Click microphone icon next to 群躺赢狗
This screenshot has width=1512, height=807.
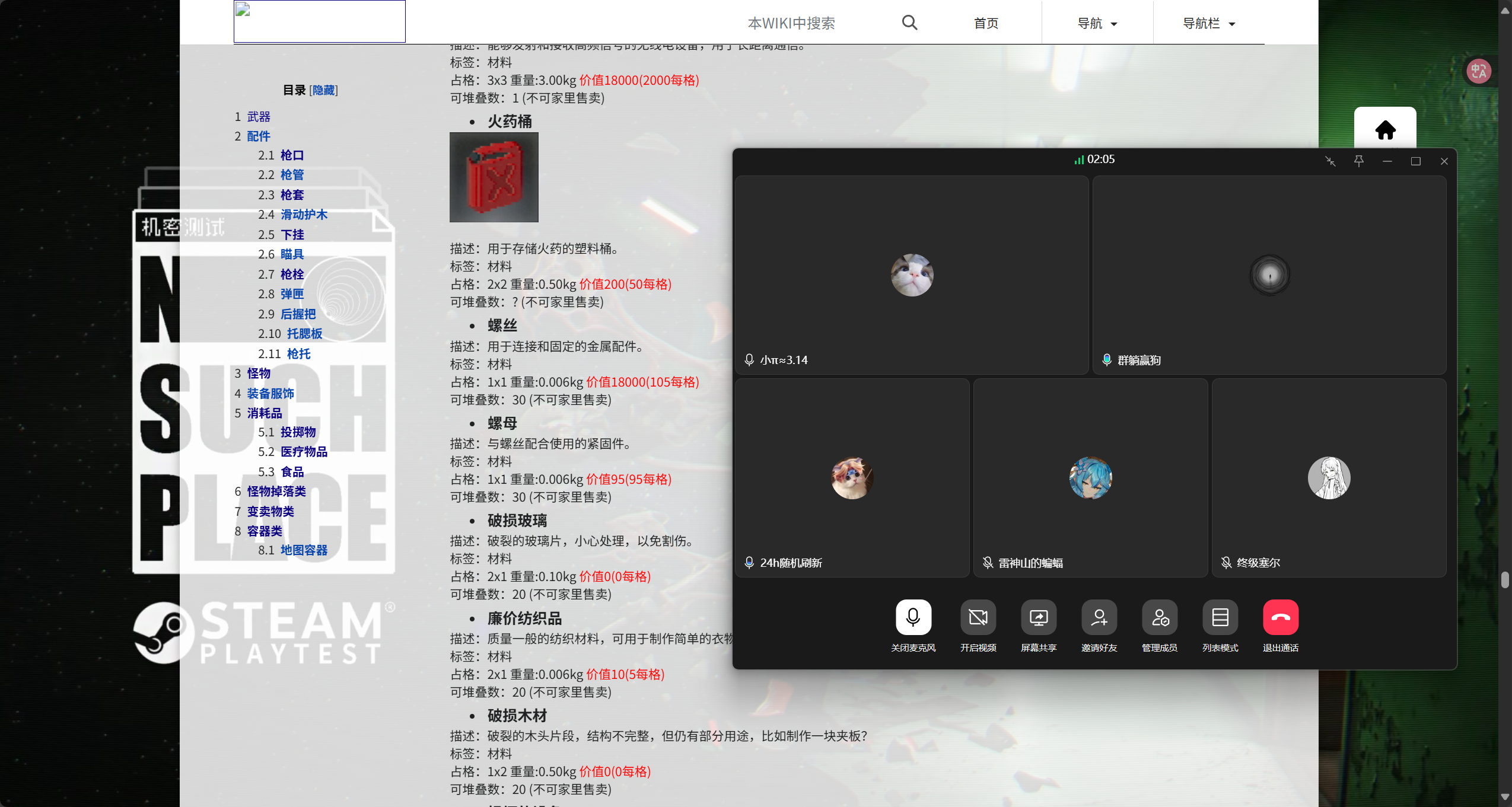(1106, 360)
